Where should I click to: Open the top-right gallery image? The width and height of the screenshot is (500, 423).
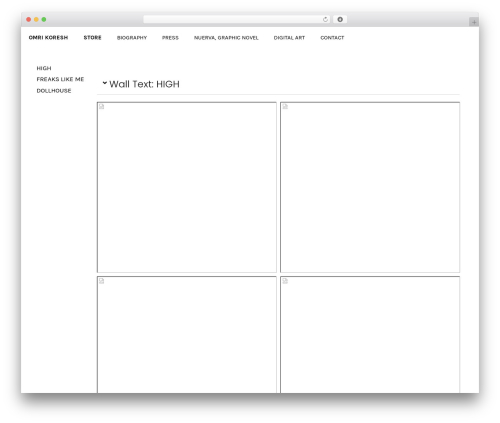[370, 187]
